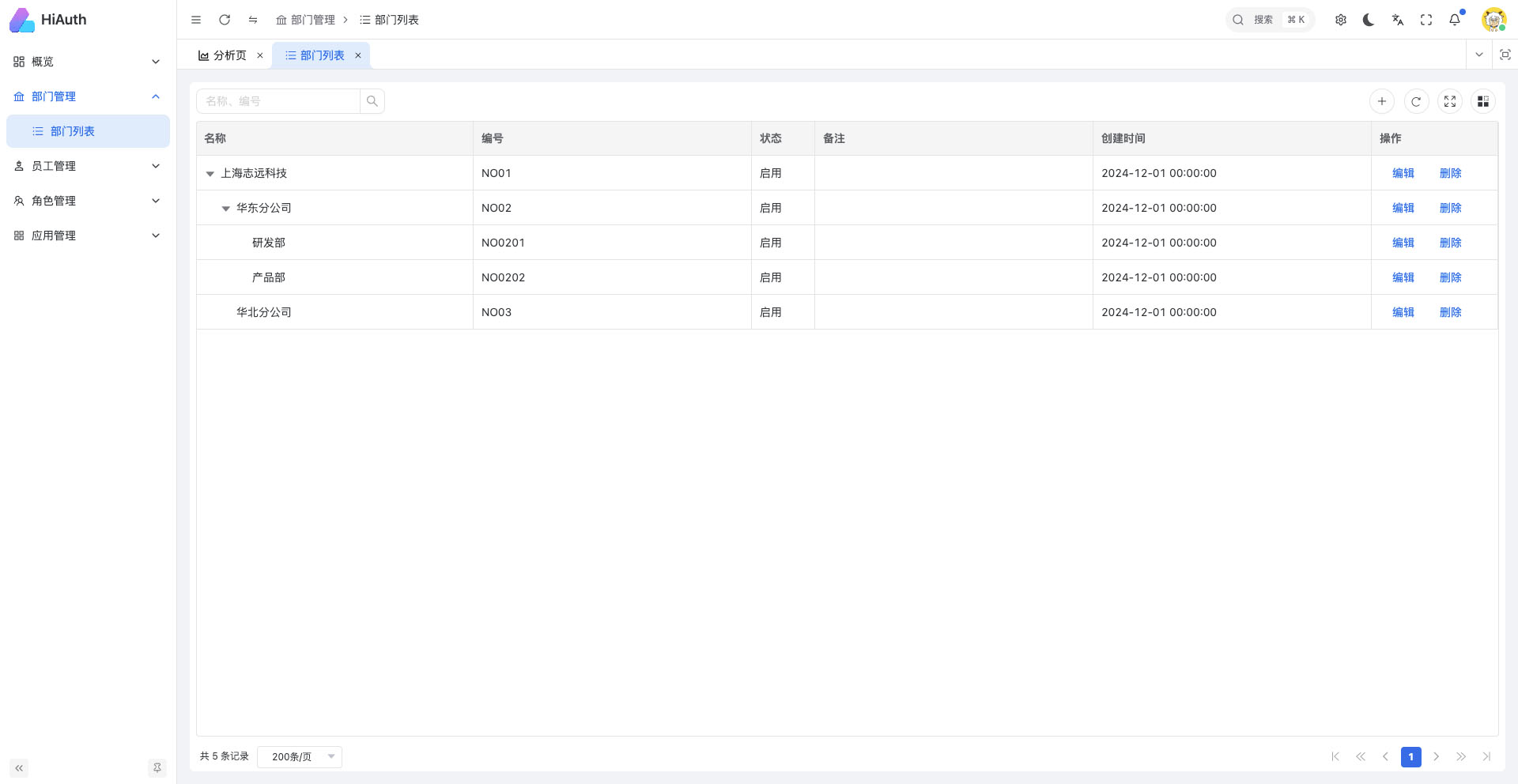
Task: Click 编辑 for the 研发部 row
Action: [x=1403, y=243]
